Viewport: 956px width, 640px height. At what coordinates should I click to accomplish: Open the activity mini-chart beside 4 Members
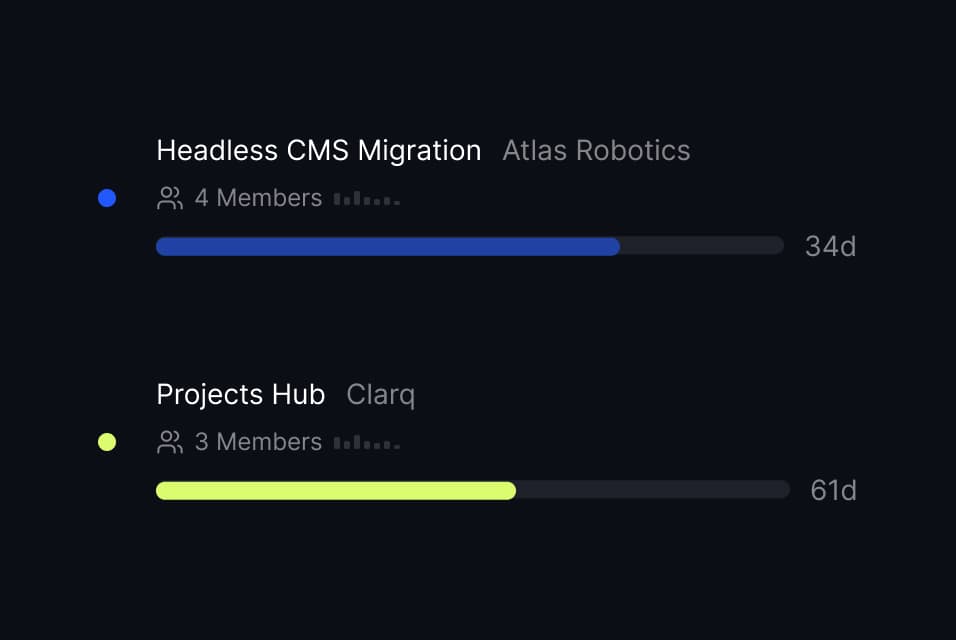(x=366, y=198)
